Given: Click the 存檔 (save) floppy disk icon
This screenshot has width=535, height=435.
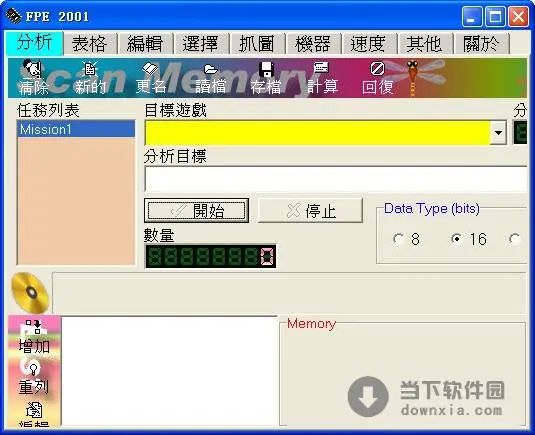Looking at the screenshot, I should (x=266, y=69).
